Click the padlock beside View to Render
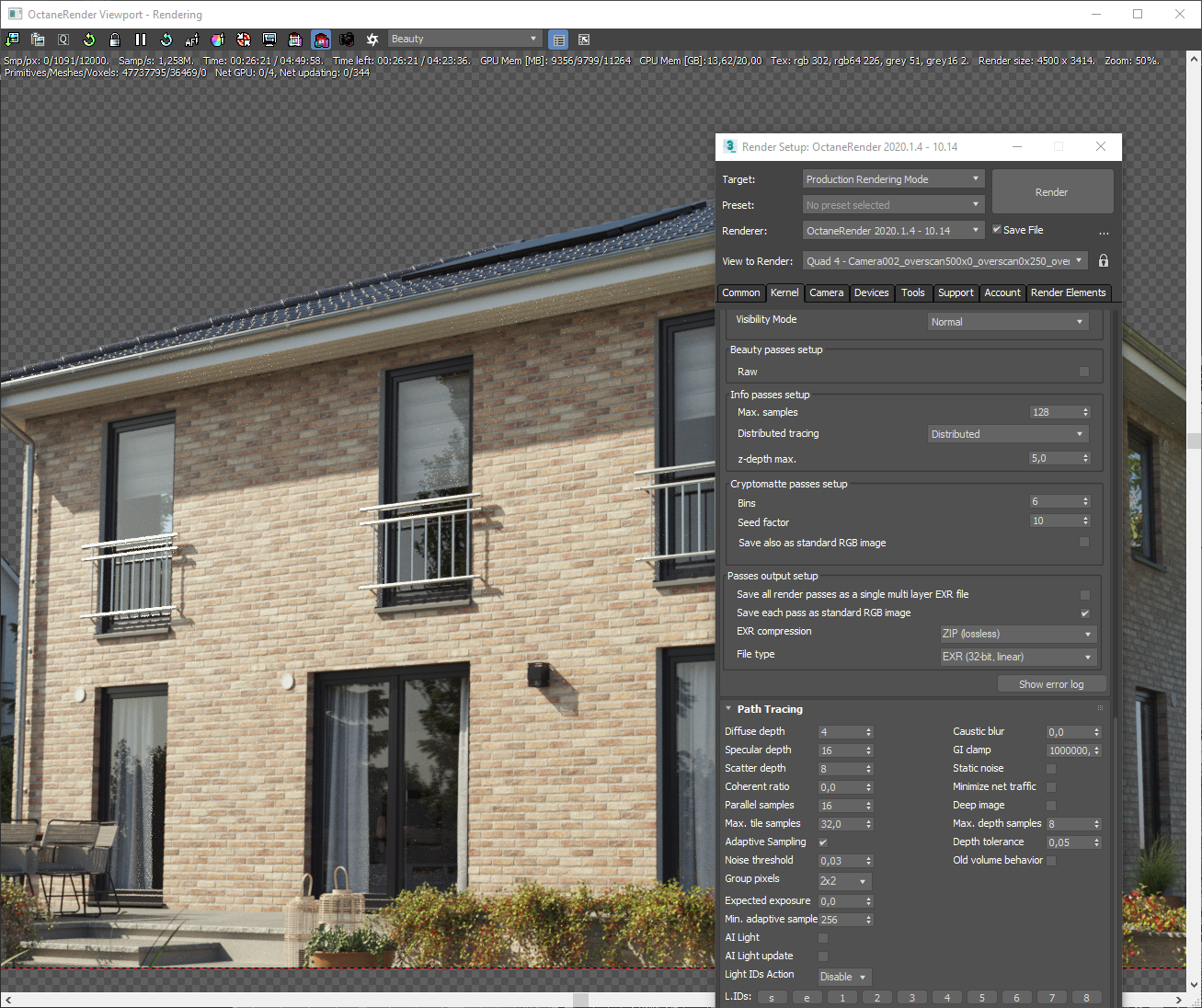The image size is (1202, 1008). point(1104,261)
